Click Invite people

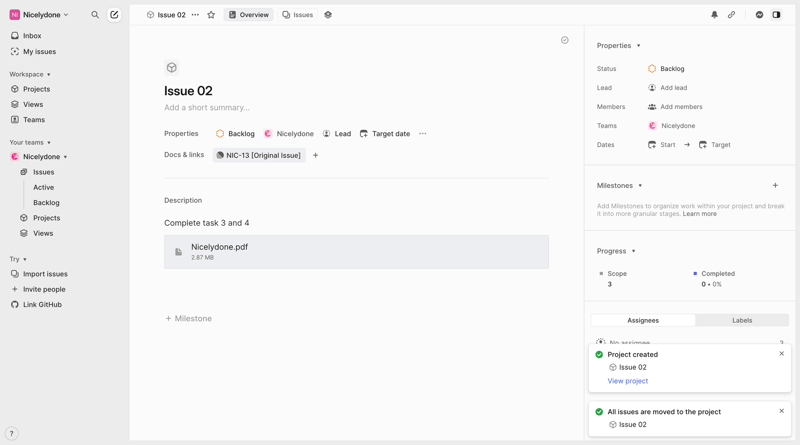pyautogui.click(x=44, y=289)
